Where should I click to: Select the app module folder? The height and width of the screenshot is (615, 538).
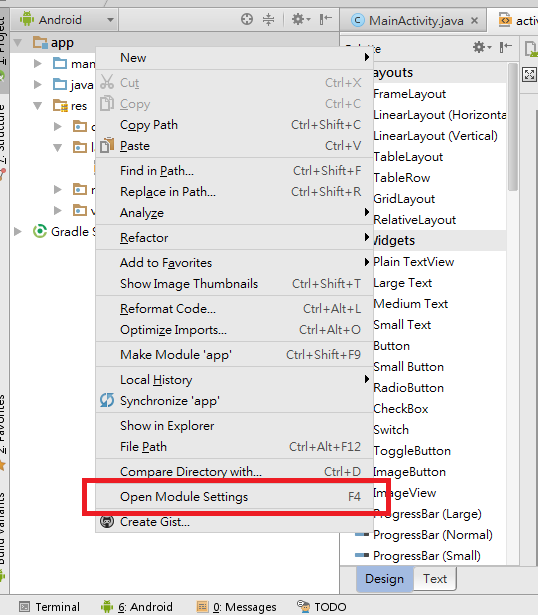(53, 42)
